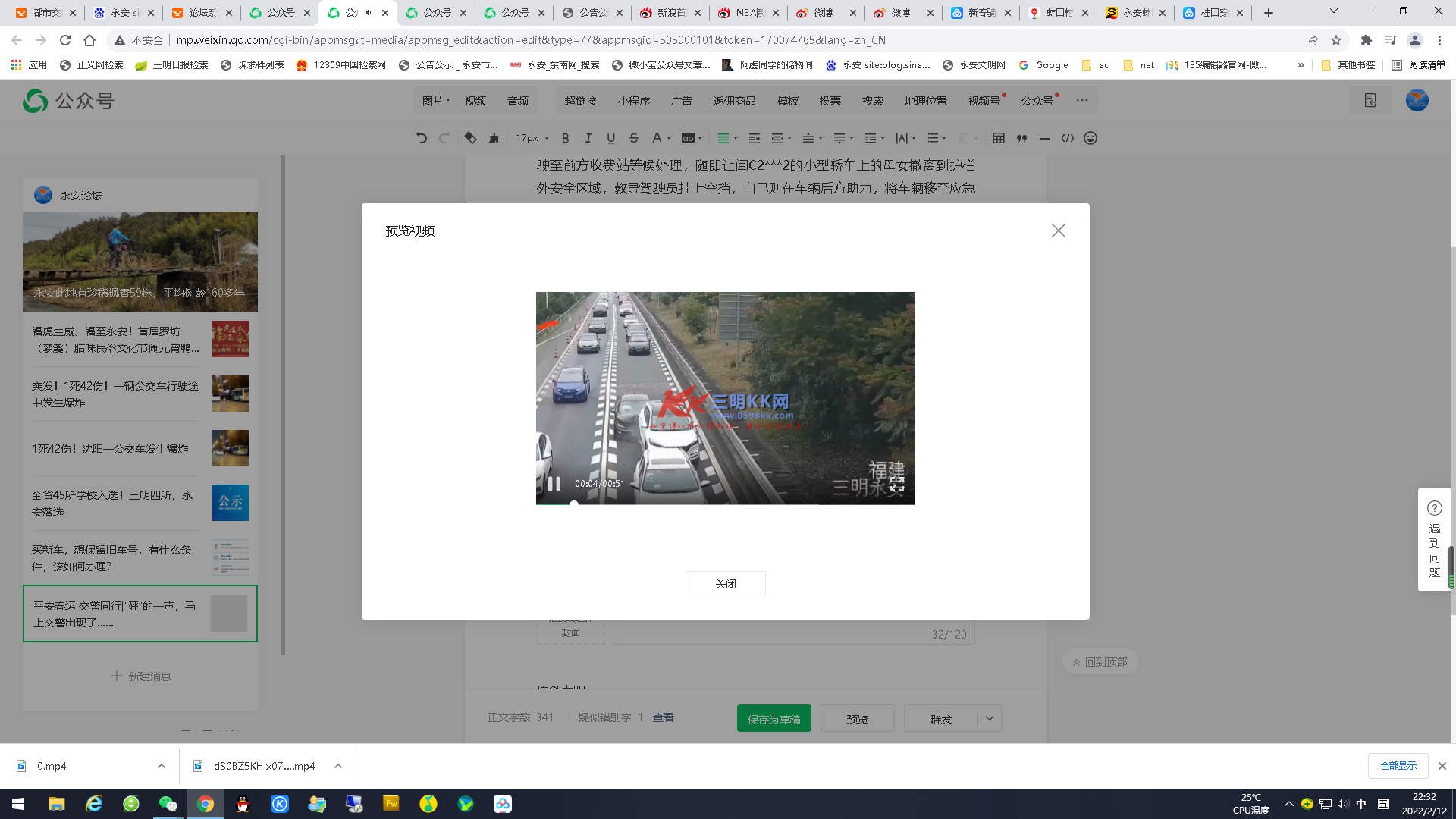Open a new browser tab
The width and height of the screenshot is (1456, 819).
1269,13
